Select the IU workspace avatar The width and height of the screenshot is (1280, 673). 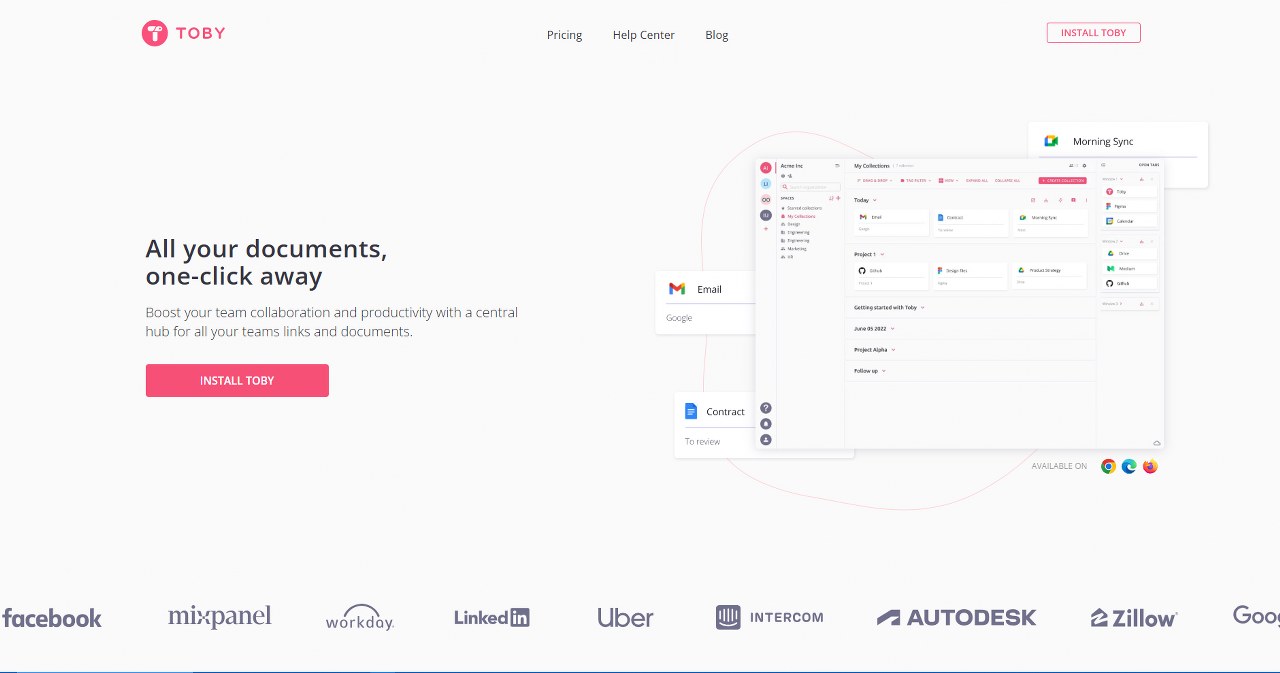(766, 215)
